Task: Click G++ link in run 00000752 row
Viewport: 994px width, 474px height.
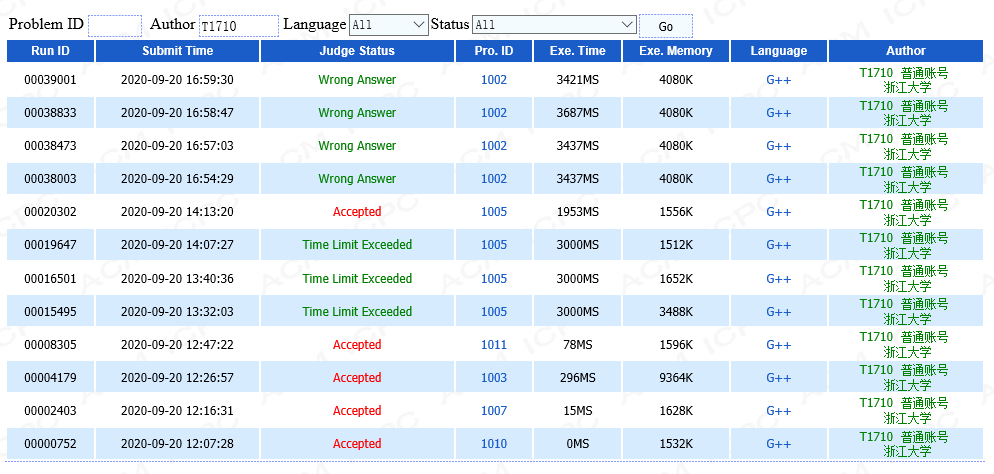Action: pos(778,444)
